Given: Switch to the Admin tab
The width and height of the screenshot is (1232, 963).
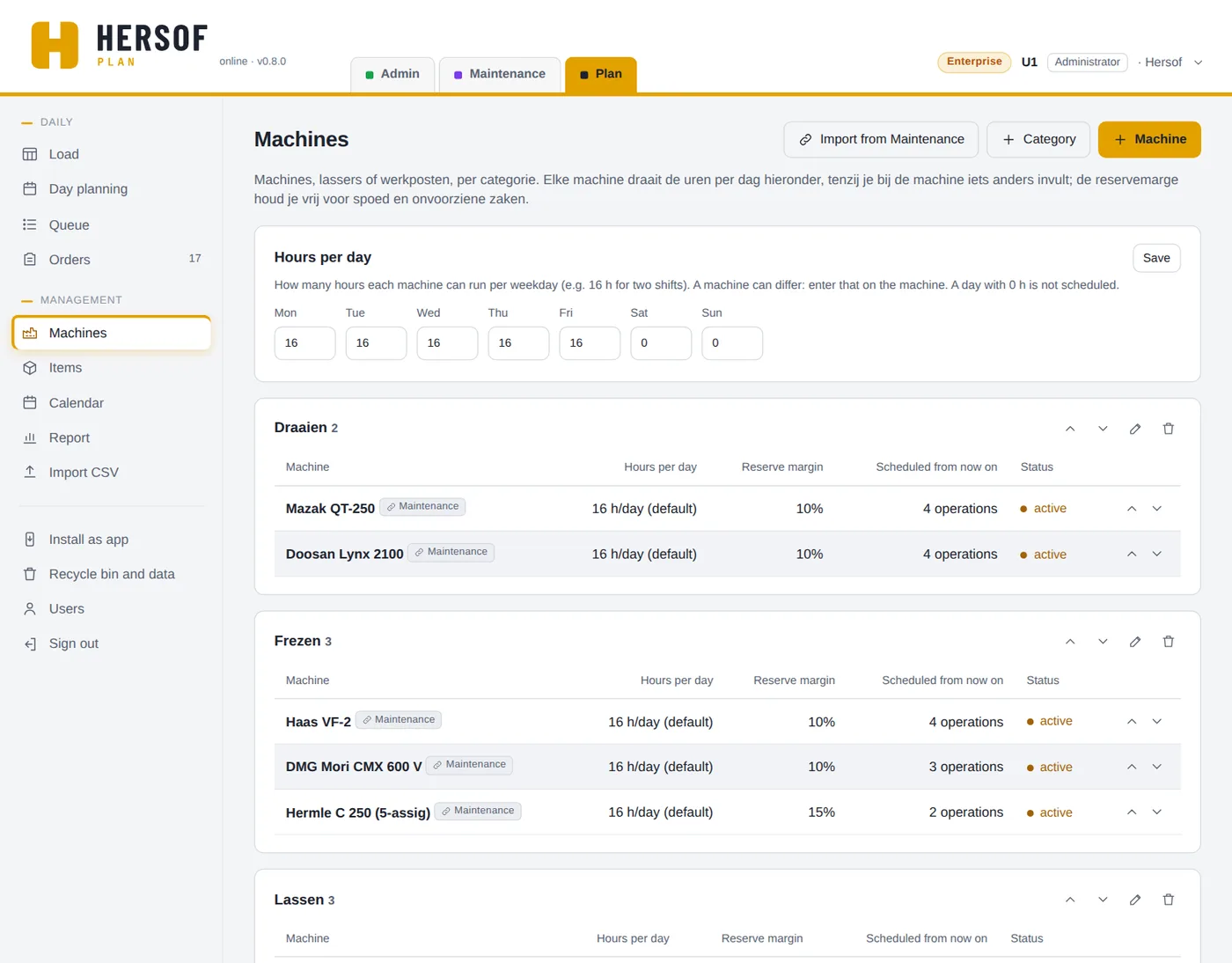Looking at the screenshot, I should tap(392, 74).
